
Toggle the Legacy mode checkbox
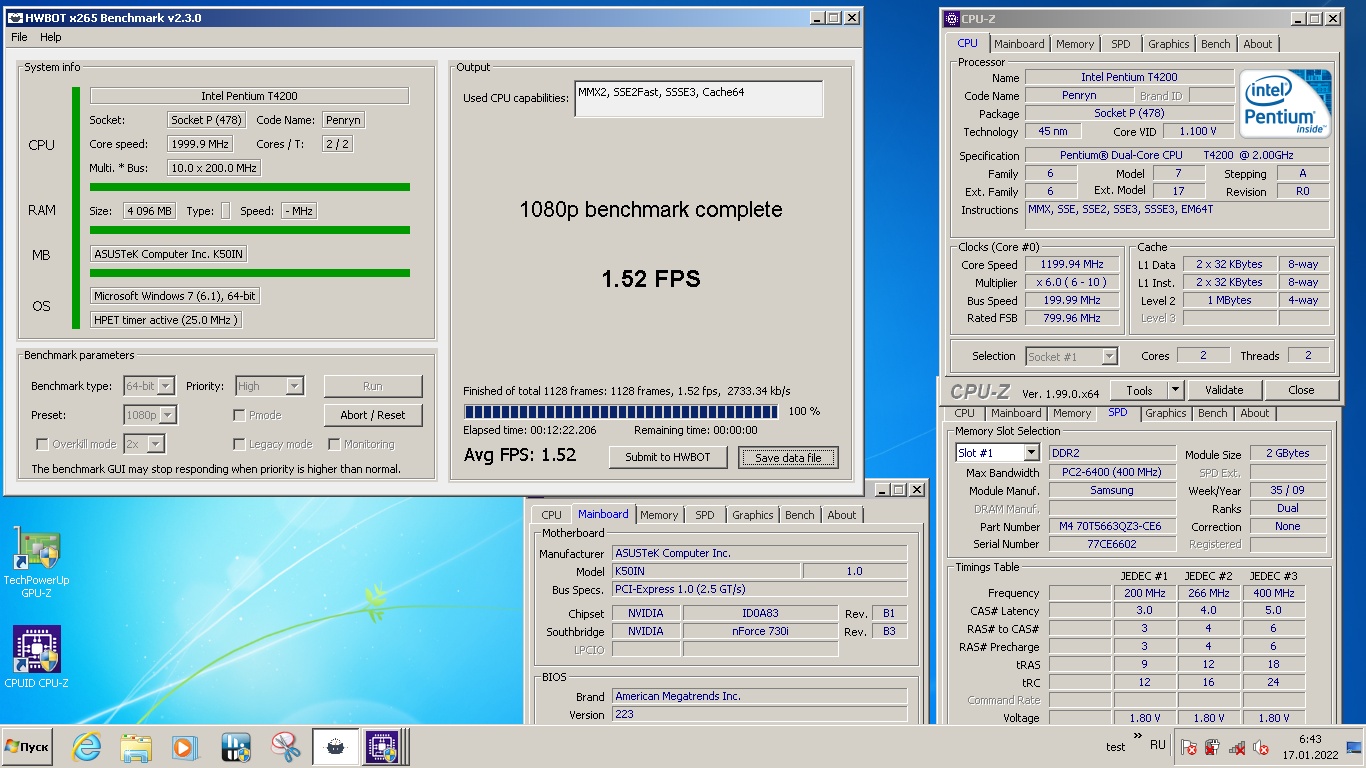[x=239, y=444]
